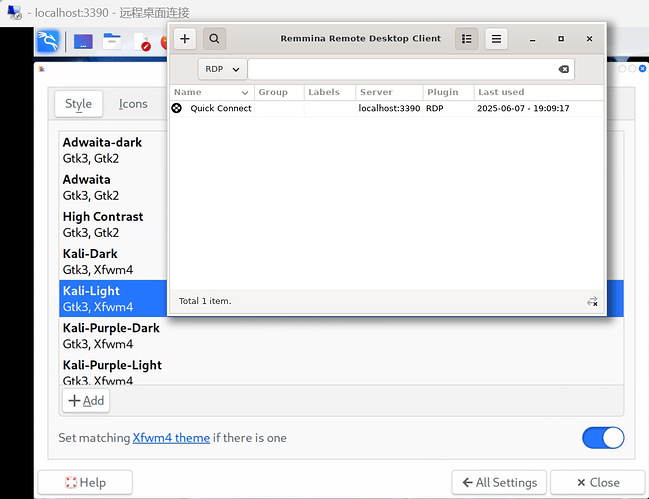649x499 pixels.
Task: Open the file manager panel icon
Action: [112, 41]
